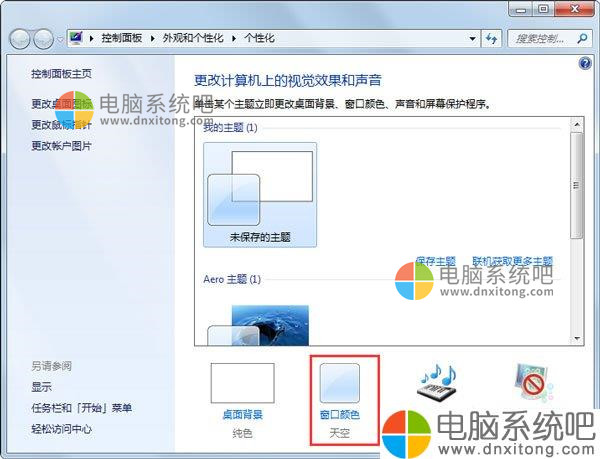Select the Aero water theme thumbnail

(x=258, y=325)
